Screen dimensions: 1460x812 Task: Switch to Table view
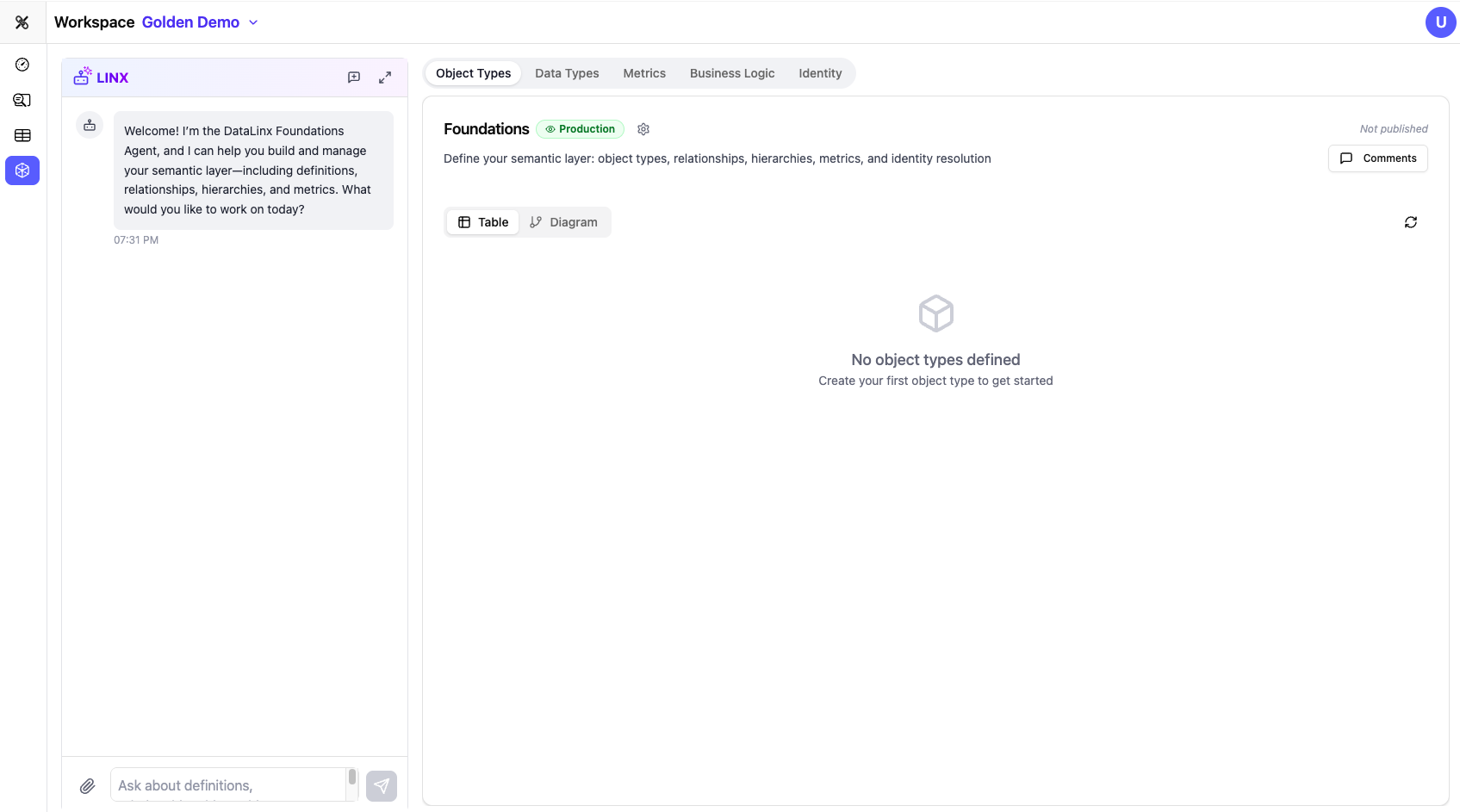(x=483, y=222)
